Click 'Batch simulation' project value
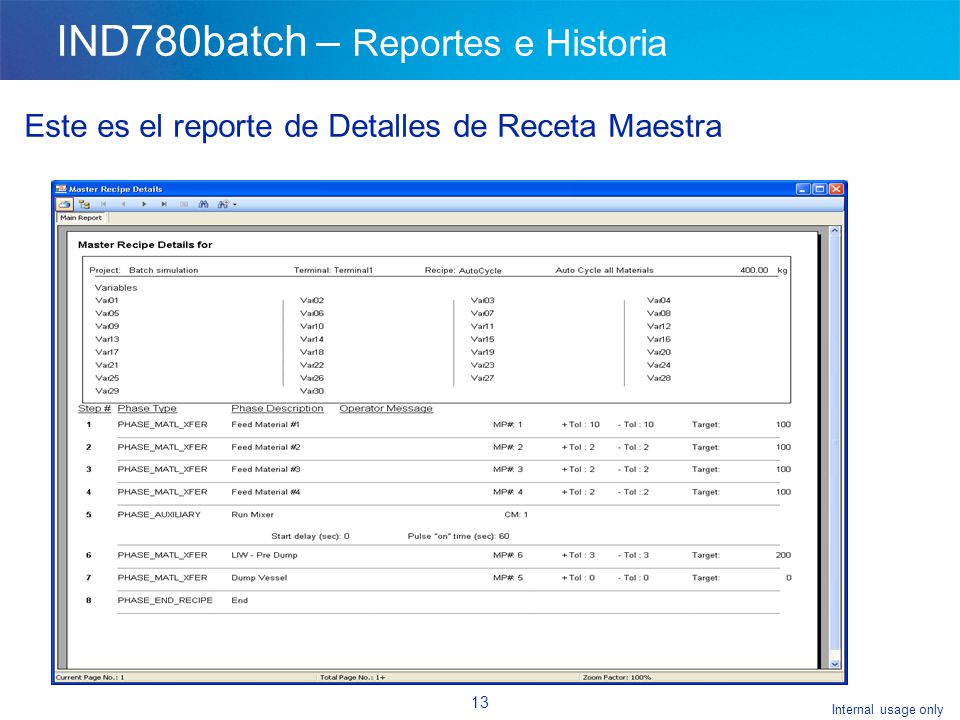 [163, 270]
